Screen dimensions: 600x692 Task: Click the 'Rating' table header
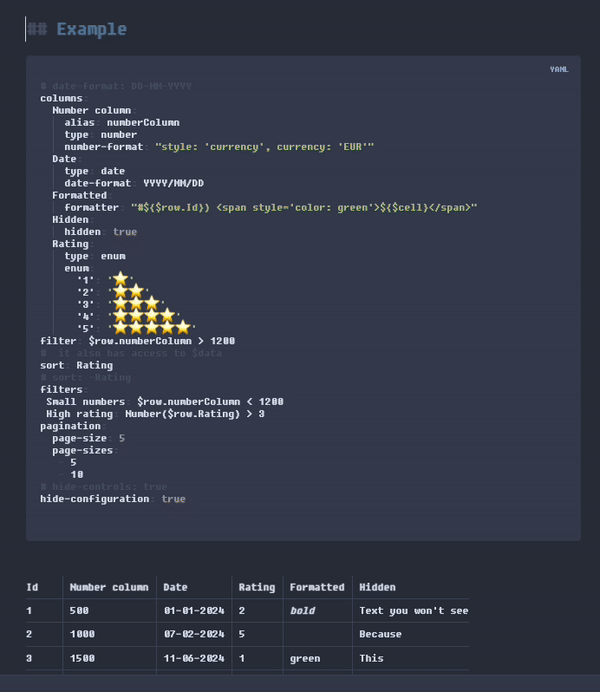[x=257, y=587]
